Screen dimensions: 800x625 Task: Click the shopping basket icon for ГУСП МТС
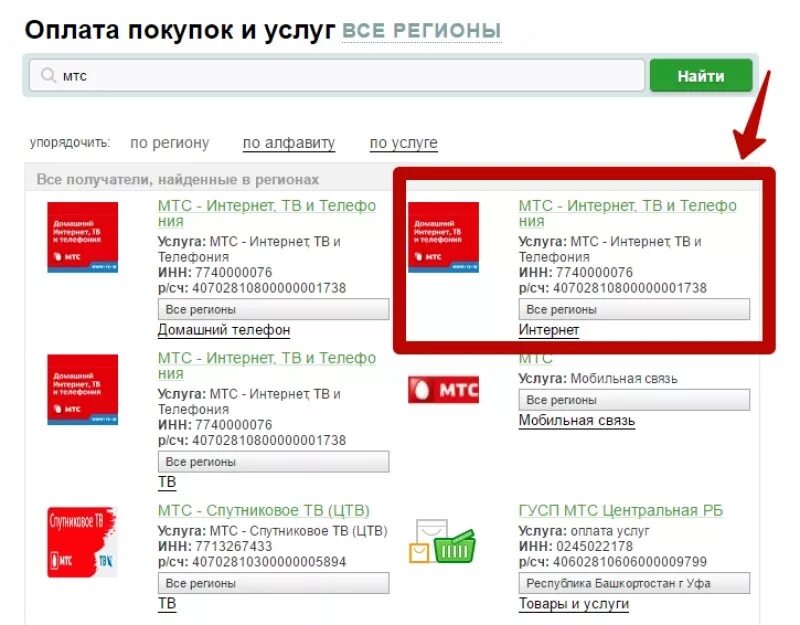443,542
